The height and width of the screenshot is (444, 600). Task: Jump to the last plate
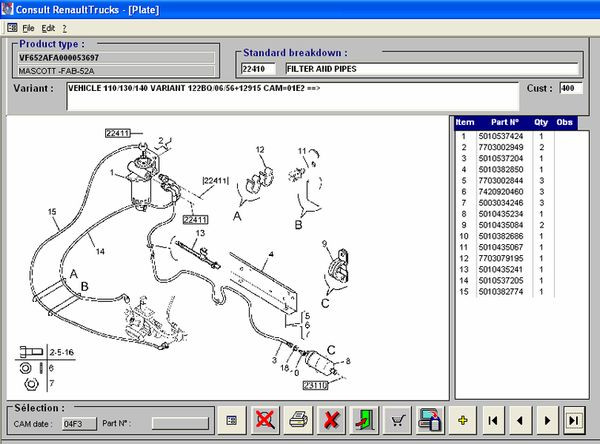[574, 420]
